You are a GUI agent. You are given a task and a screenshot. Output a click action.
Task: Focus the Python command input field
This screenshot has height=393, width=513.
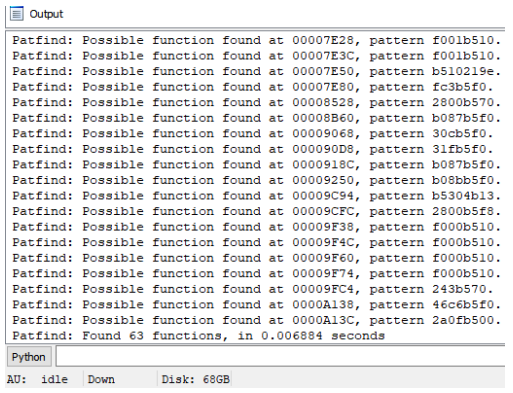click(x=280, y=356)
